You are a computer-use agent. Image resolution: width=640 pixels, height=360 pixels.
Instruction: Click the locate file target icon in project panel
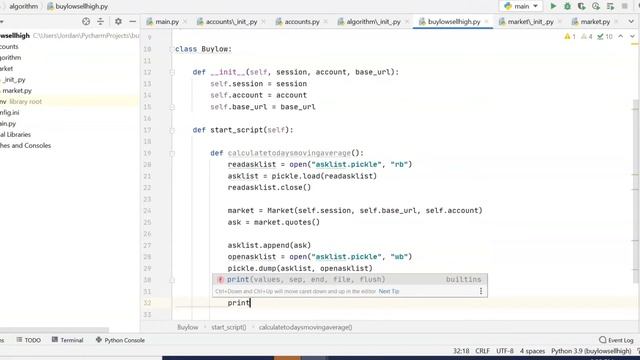86,22
